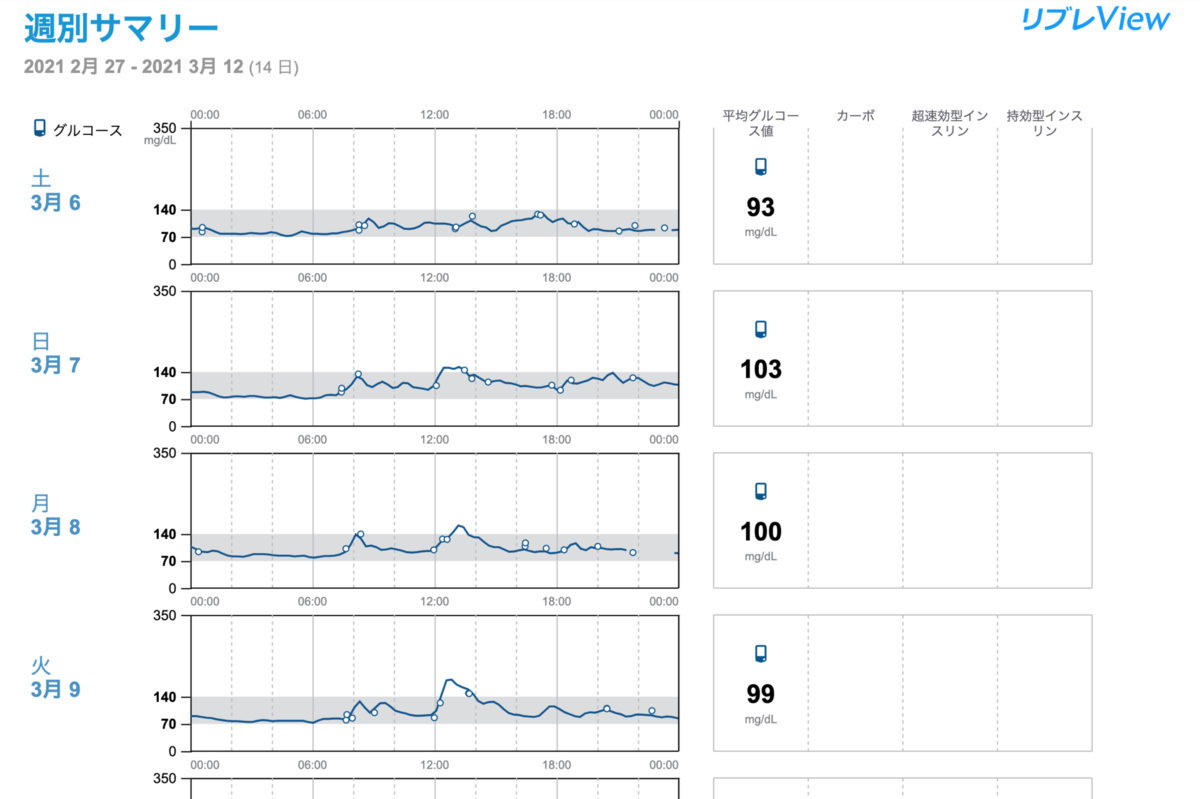Click the カーボ column header
The height and width of the screenshot is (799, 1200).
tap(855, 116)
